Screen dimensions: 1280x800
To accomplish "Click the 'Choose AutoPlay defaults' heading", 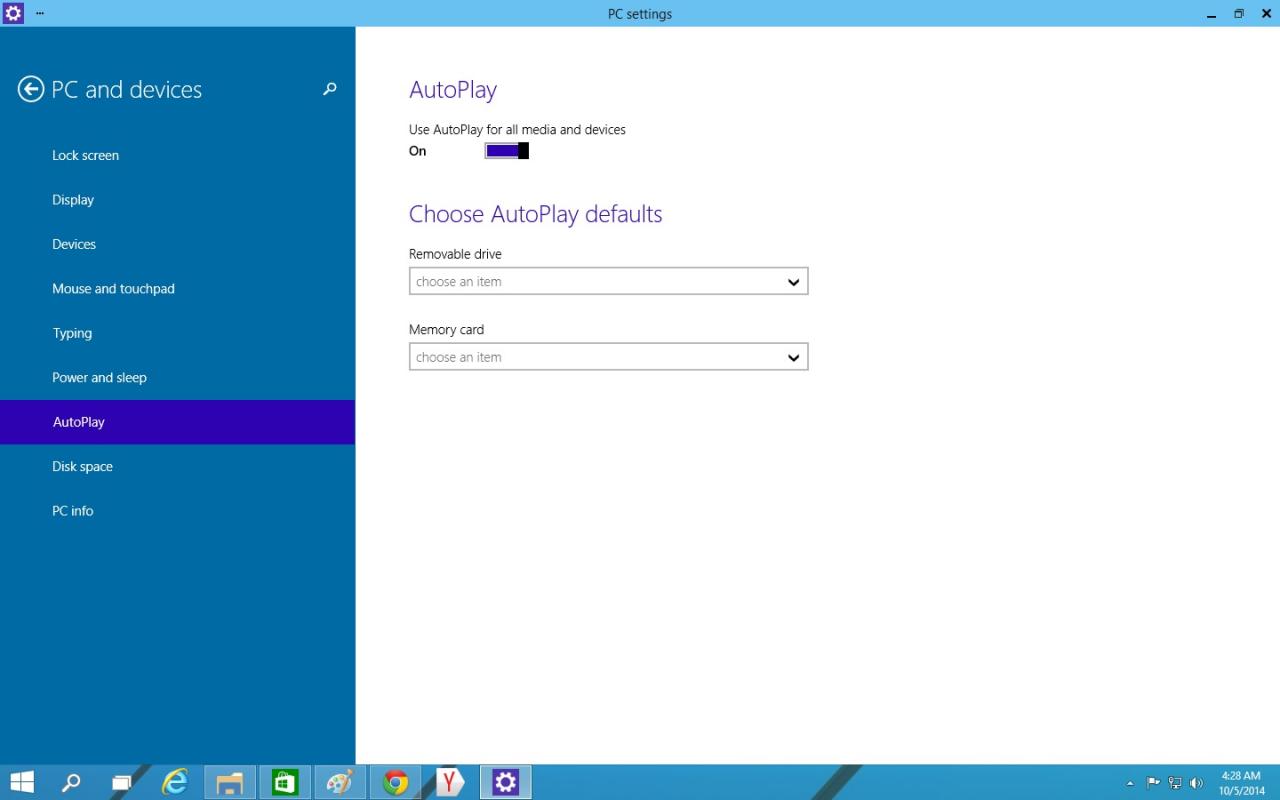I will pos(535,214).
